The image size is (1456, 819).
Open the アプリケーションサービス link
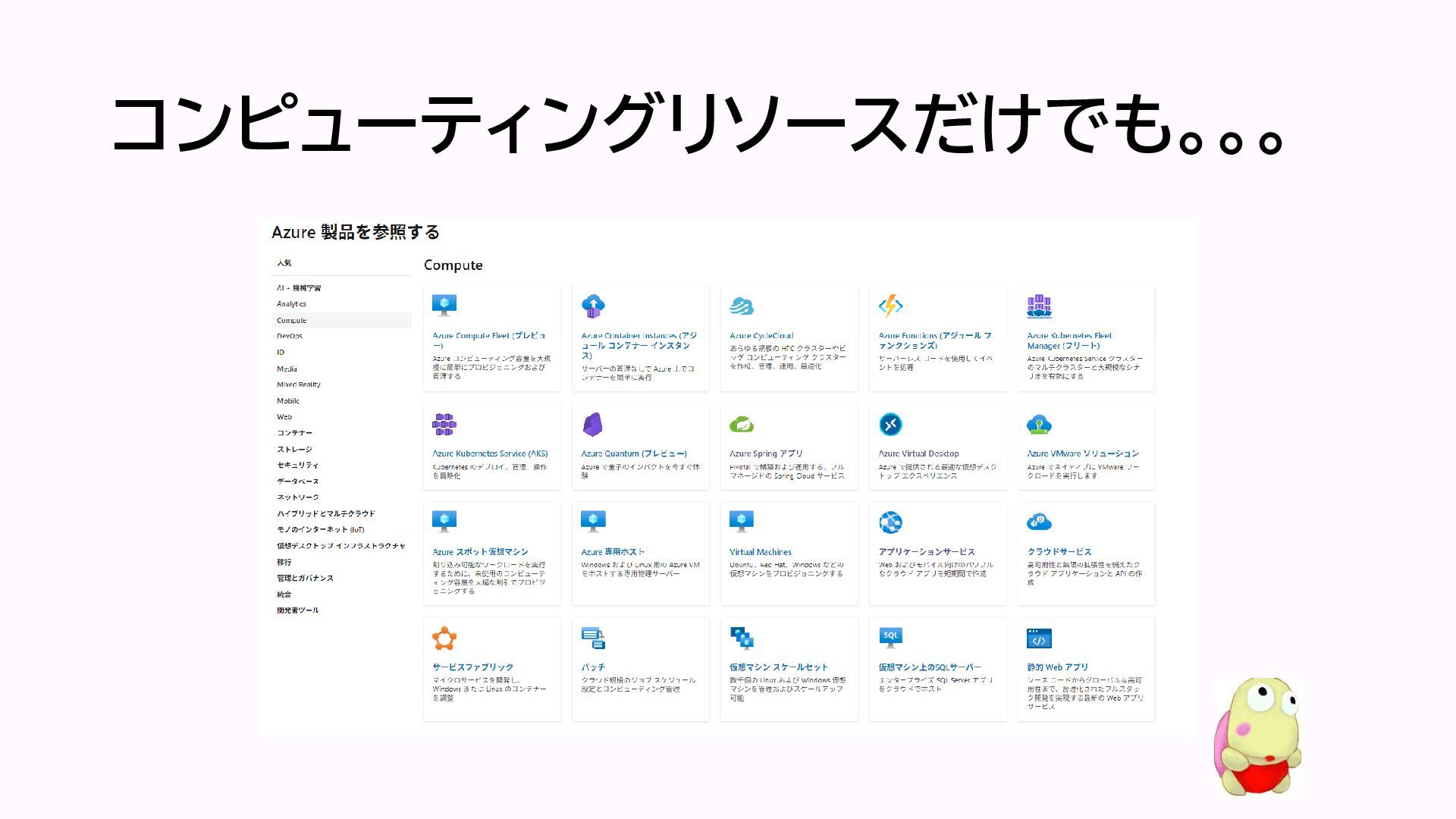tap(927, 552)
